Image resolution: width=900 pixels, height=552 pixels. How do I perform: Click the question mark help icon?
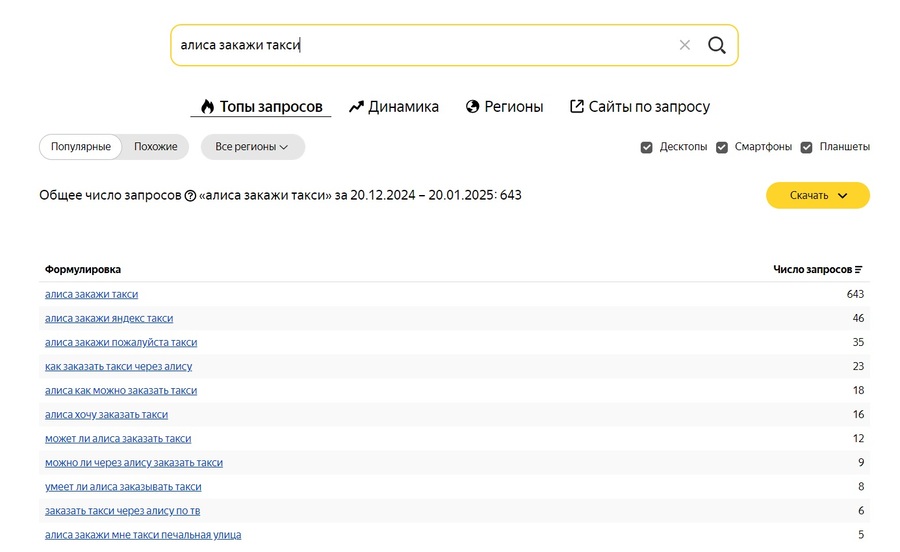(x=191, y=196)
